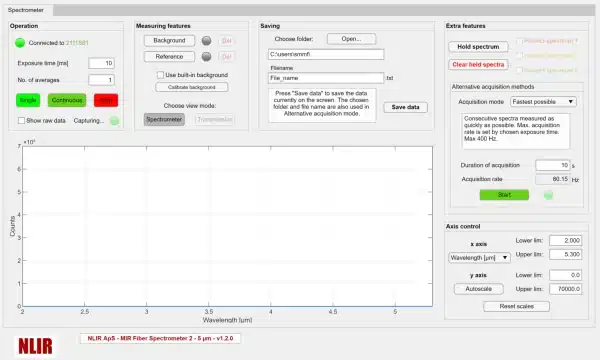This screenshot has height=360, width=600.
Task: Delete the stored Background with Del
Action: click(x=226, y=41)
